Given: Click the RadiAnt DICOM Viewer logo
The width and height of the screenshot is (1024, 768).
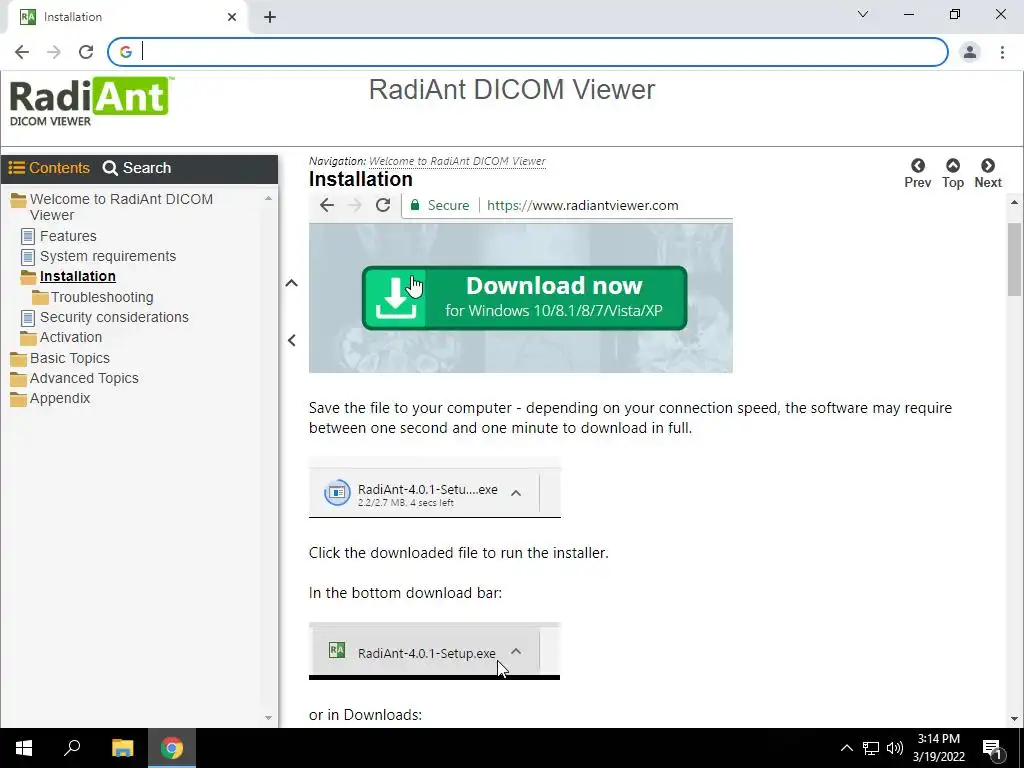Looking at the screenshot, I should pyautogui.click(x=90, y=102).
